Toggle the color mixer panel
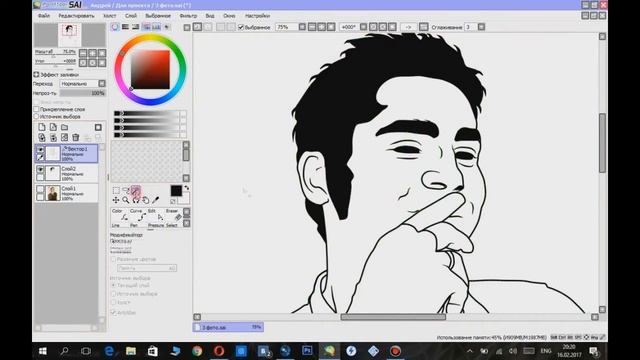 point(146,27)
